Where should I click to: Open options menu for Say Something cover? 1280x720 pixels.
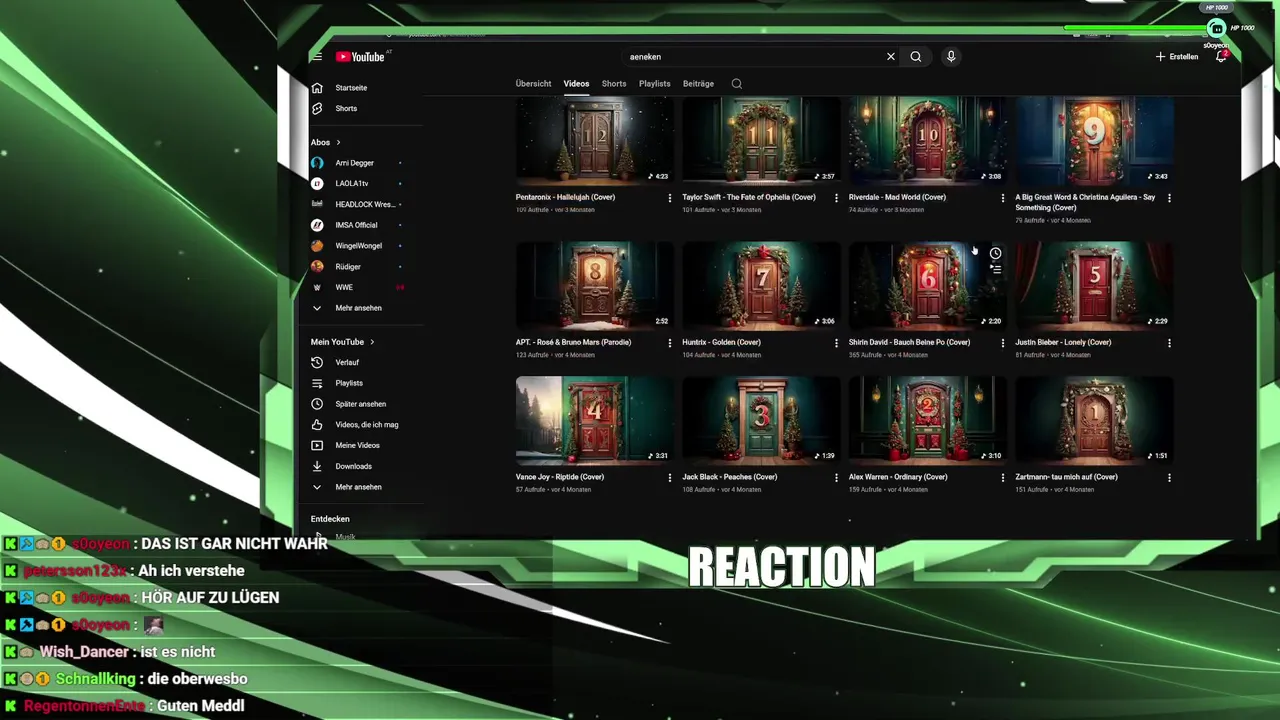1169,198
